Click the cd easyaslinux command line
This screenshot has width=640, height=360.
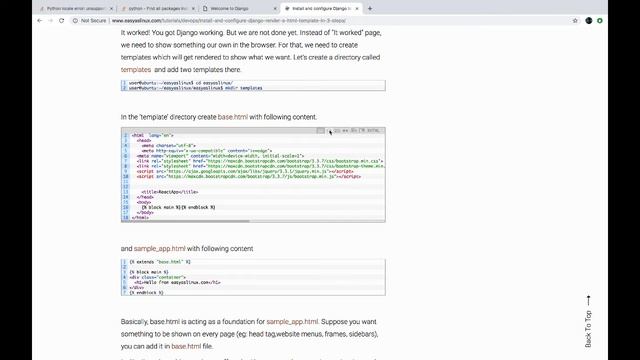[x=181, y=83]
